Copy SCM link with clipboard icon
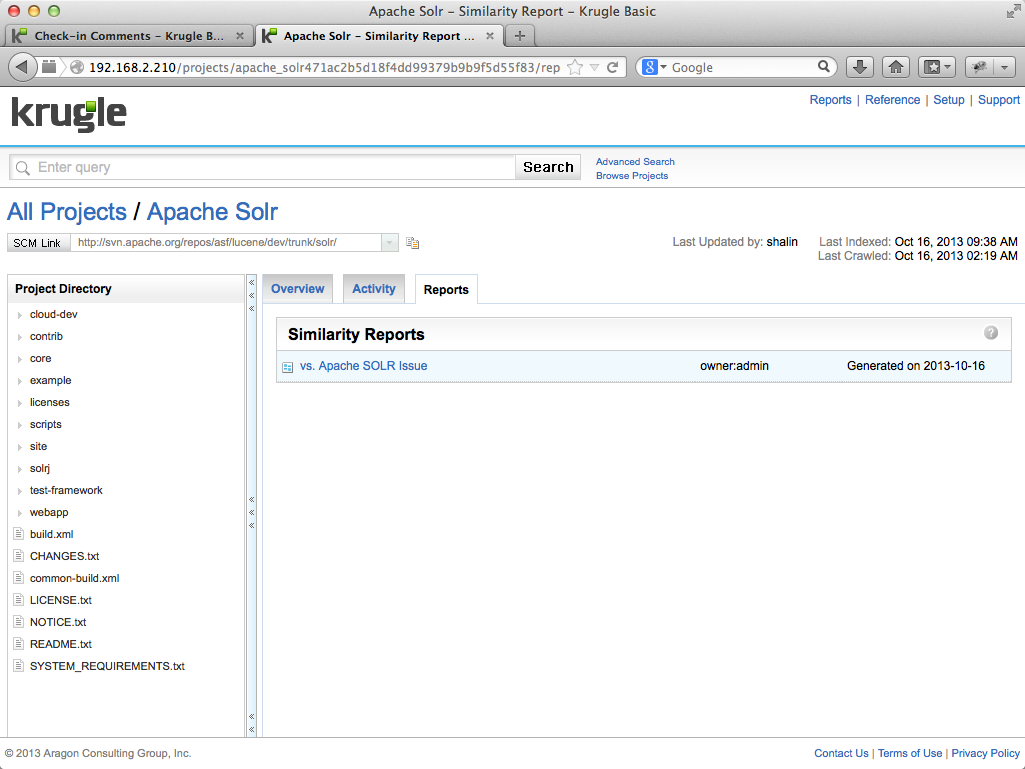Screen dimensions: 1025x769 412,243
